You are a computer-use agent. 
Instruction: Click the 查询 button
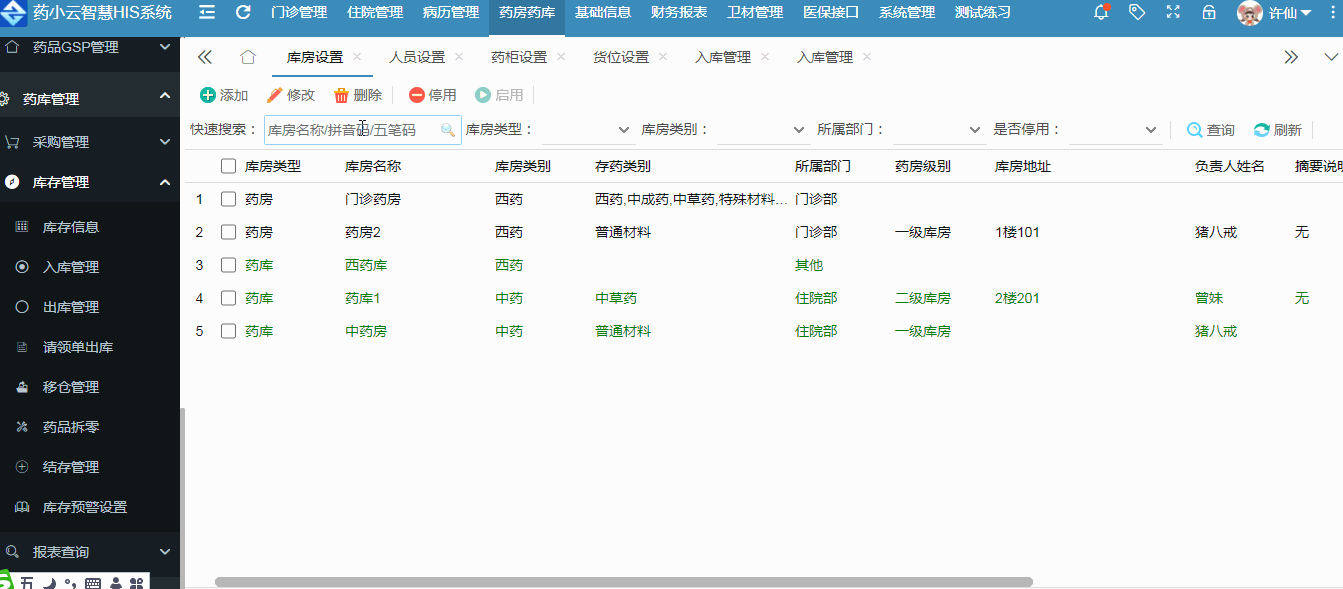click(1211, 130)
